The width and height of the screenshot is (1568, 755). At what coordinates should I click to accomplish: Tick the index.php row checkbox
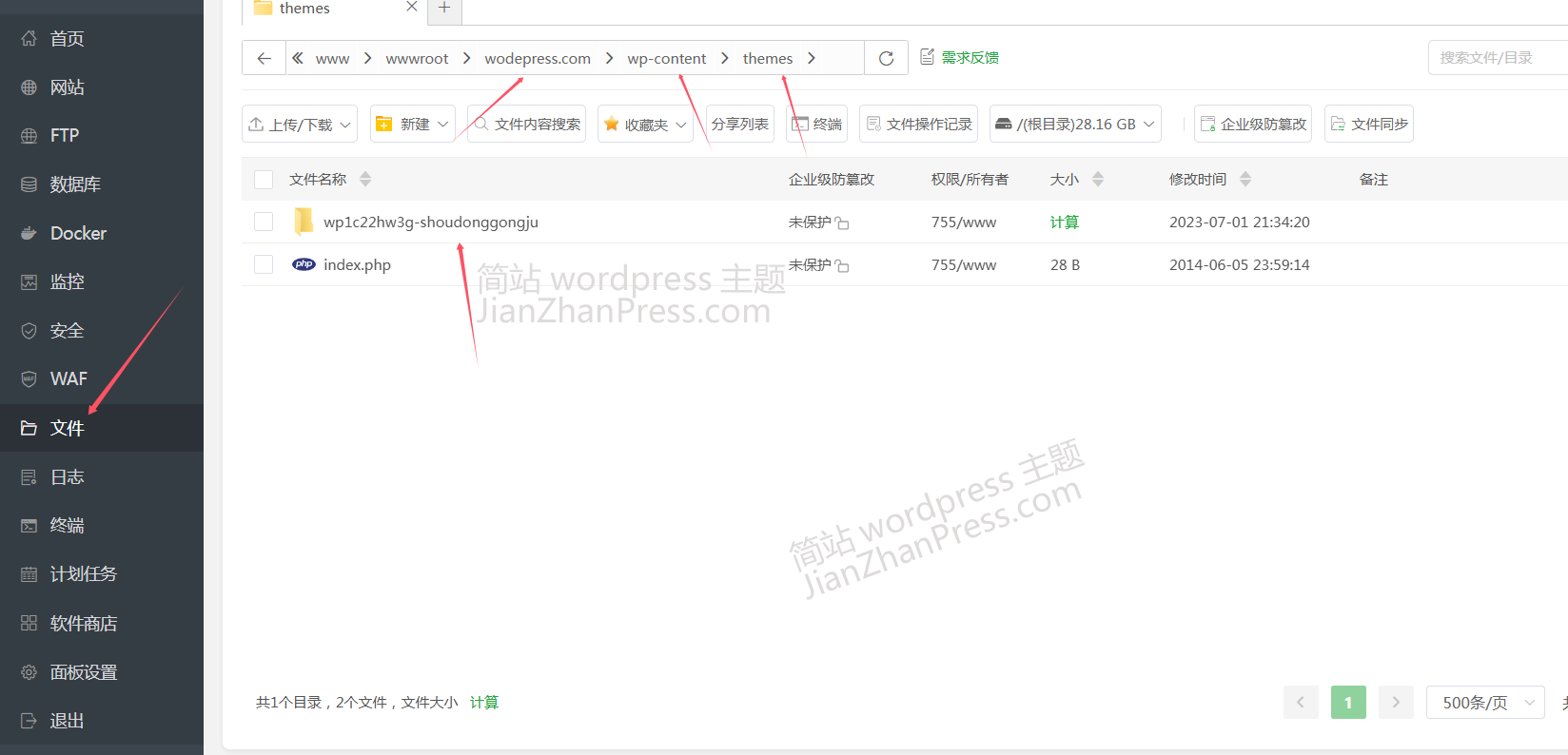[264, 265]
